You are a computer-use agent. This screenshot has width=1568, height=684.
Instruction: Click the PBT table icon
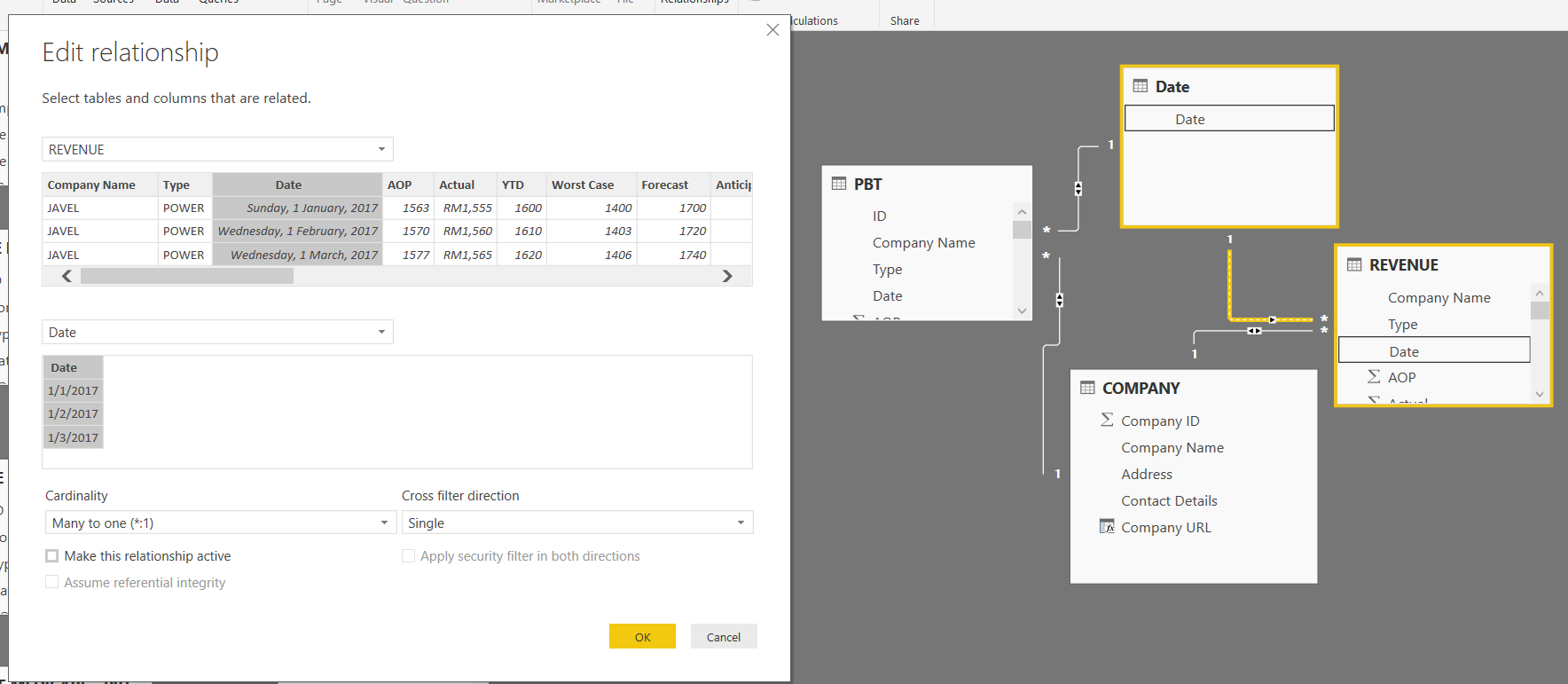coord(839,184)
